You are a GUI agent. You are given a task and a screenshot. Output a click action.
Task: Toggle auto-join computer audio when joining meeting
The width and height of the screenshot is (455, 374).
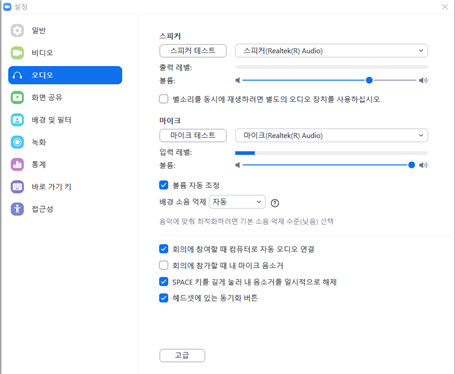click(164, 249)
